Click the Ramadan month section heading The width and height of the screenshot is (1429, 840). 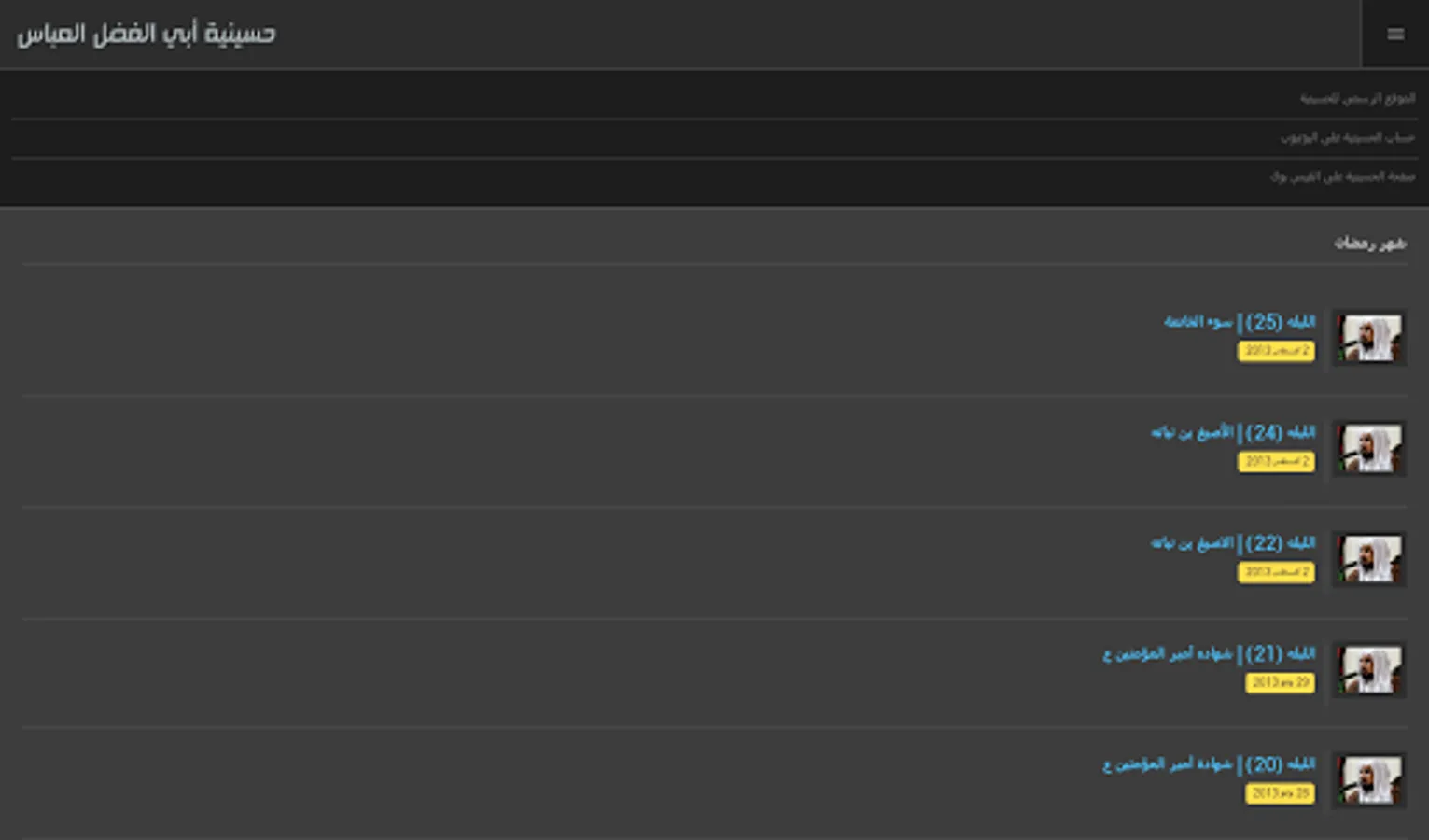[1369, 244]
